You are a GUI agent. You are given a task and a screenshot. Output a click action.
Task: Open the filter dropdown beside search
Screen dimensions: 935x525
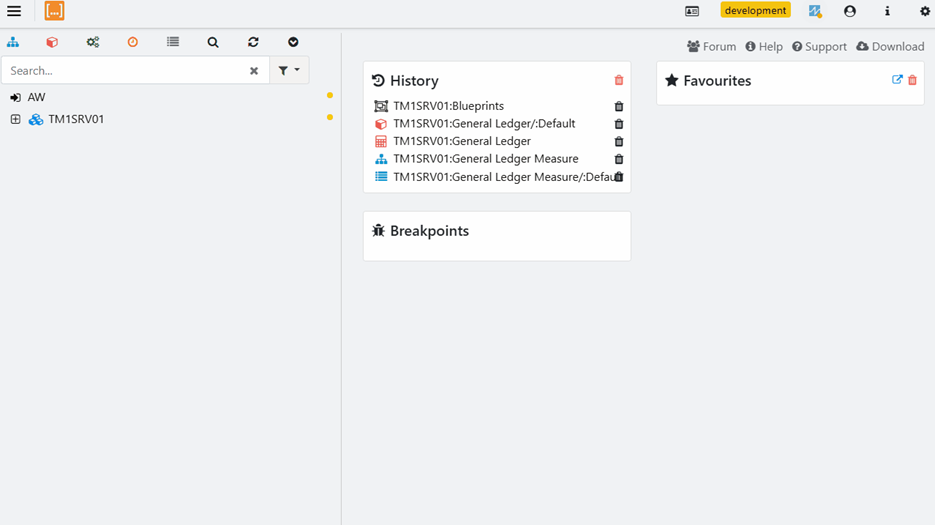(x=289, y=70)
